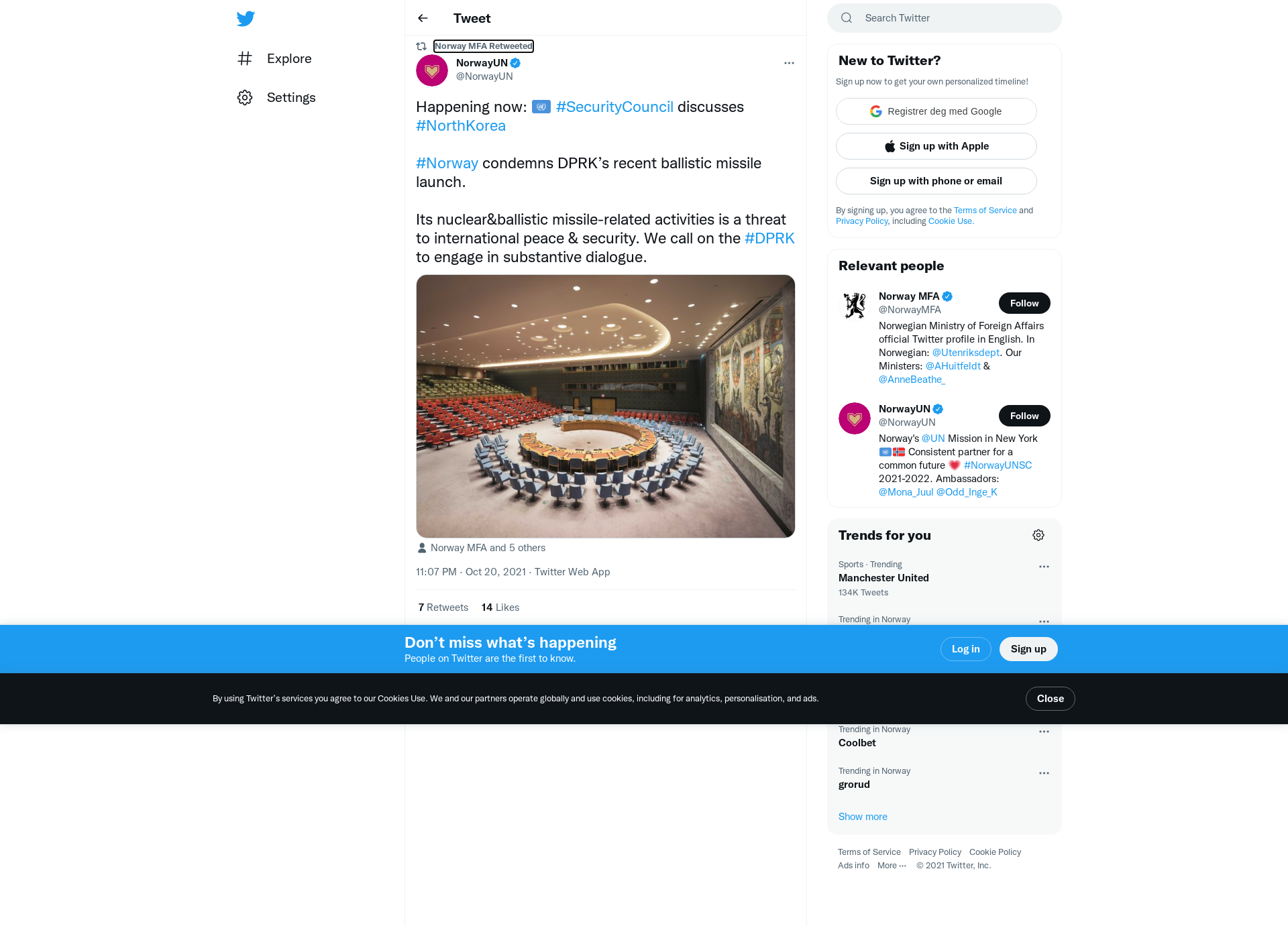Expand More in the footer links

(x=892, y=866)
